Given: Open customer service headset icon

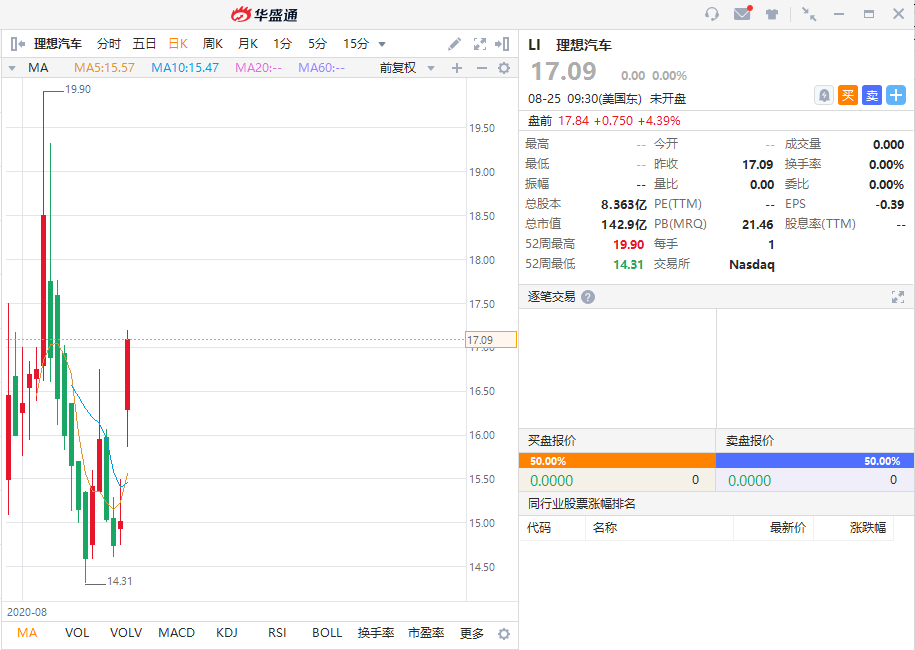Looking at the screenshot, I should pos(712,14).
